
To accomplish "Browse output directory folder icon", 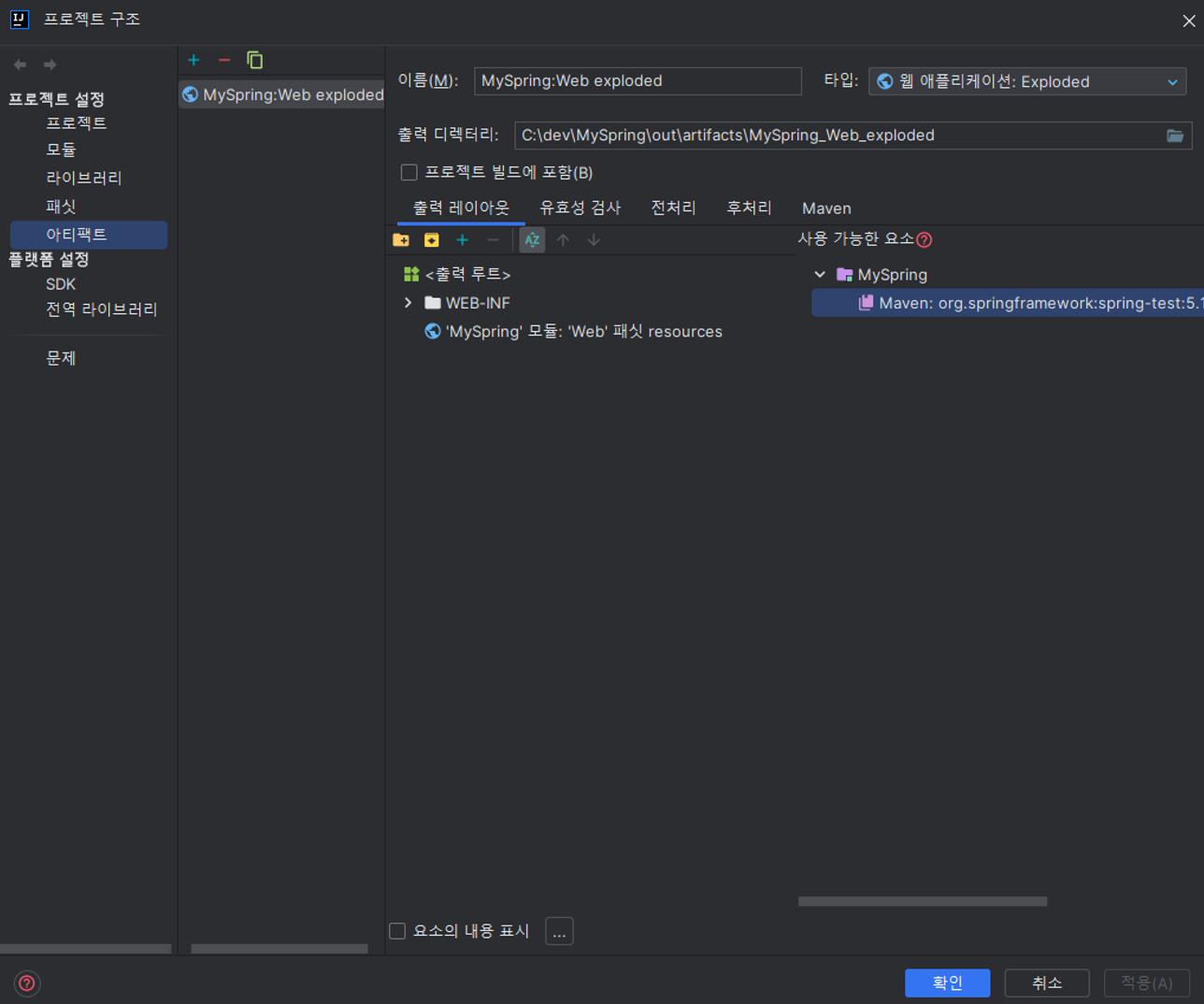I will tap(1175, 136).
